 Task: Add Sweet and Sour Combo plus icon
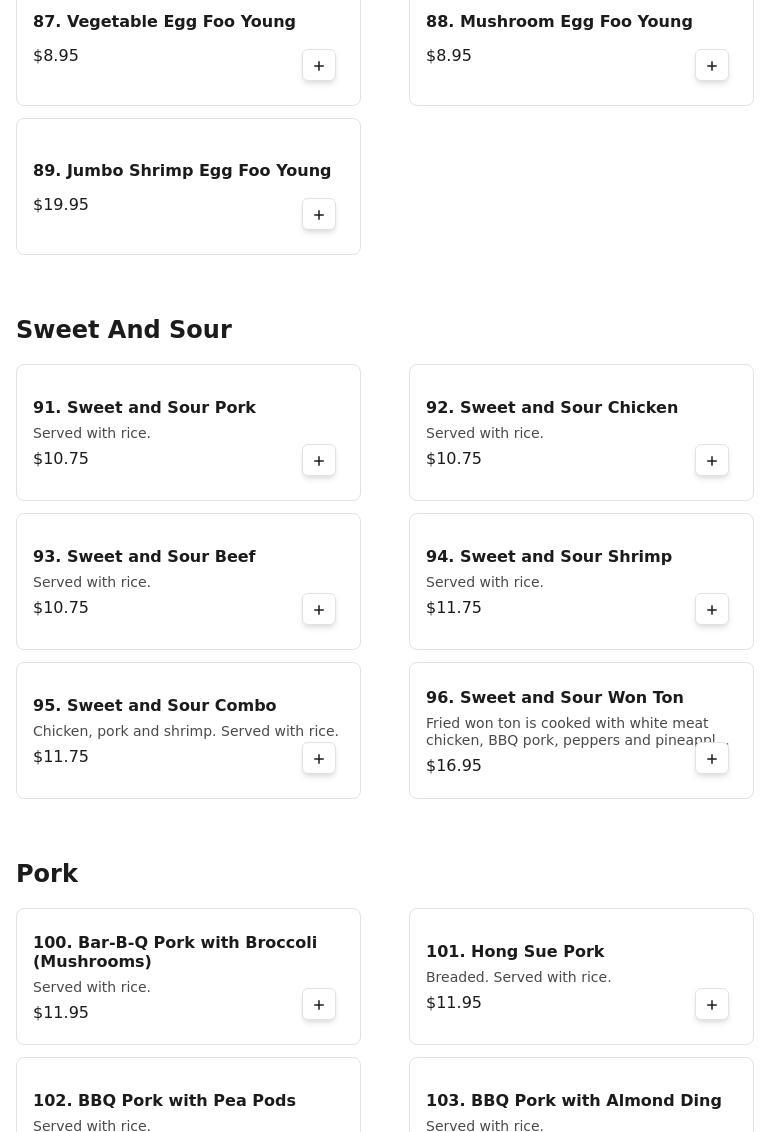319,759
